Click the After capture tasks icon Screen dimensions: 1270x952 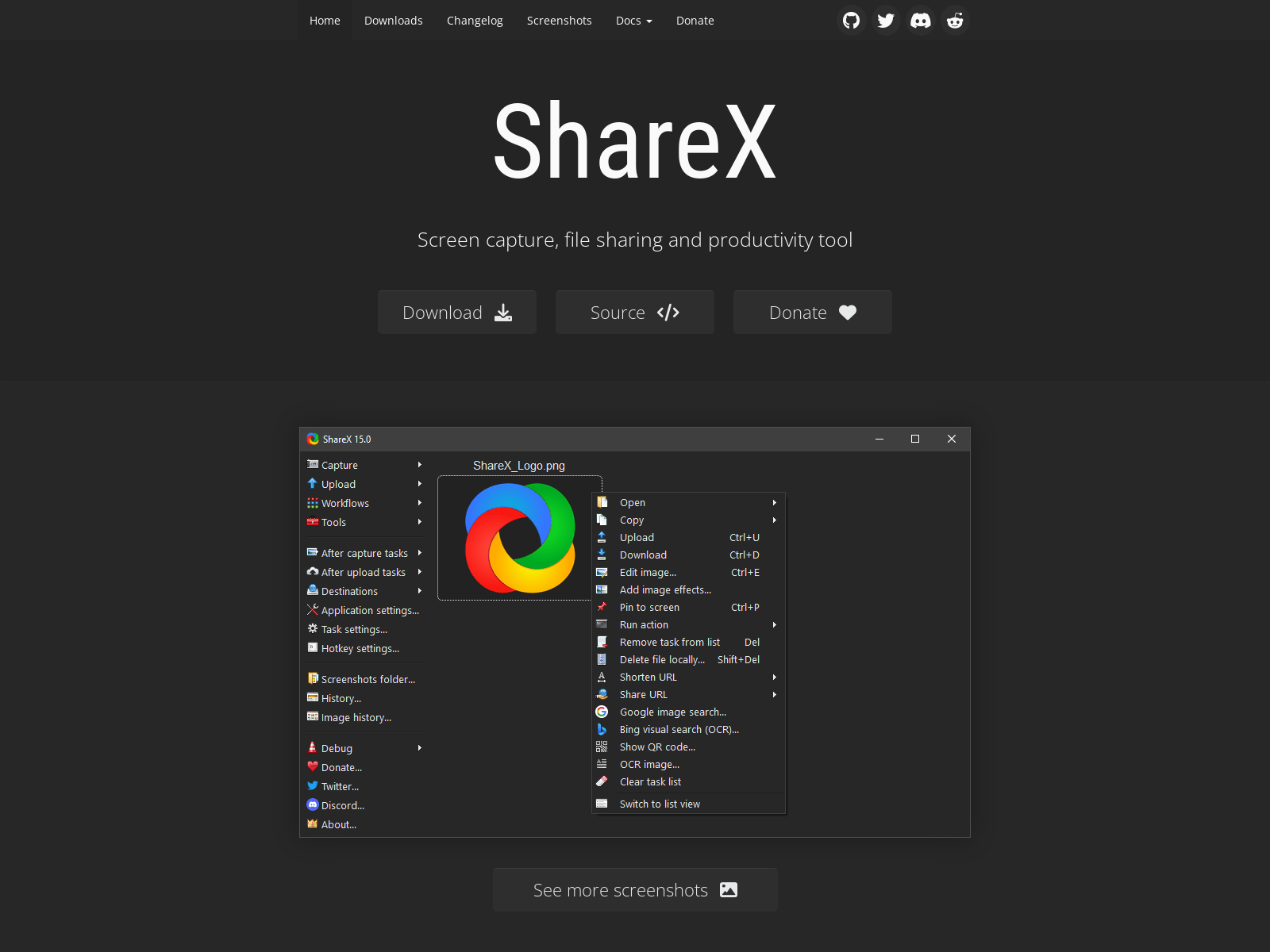coord(313,553)
